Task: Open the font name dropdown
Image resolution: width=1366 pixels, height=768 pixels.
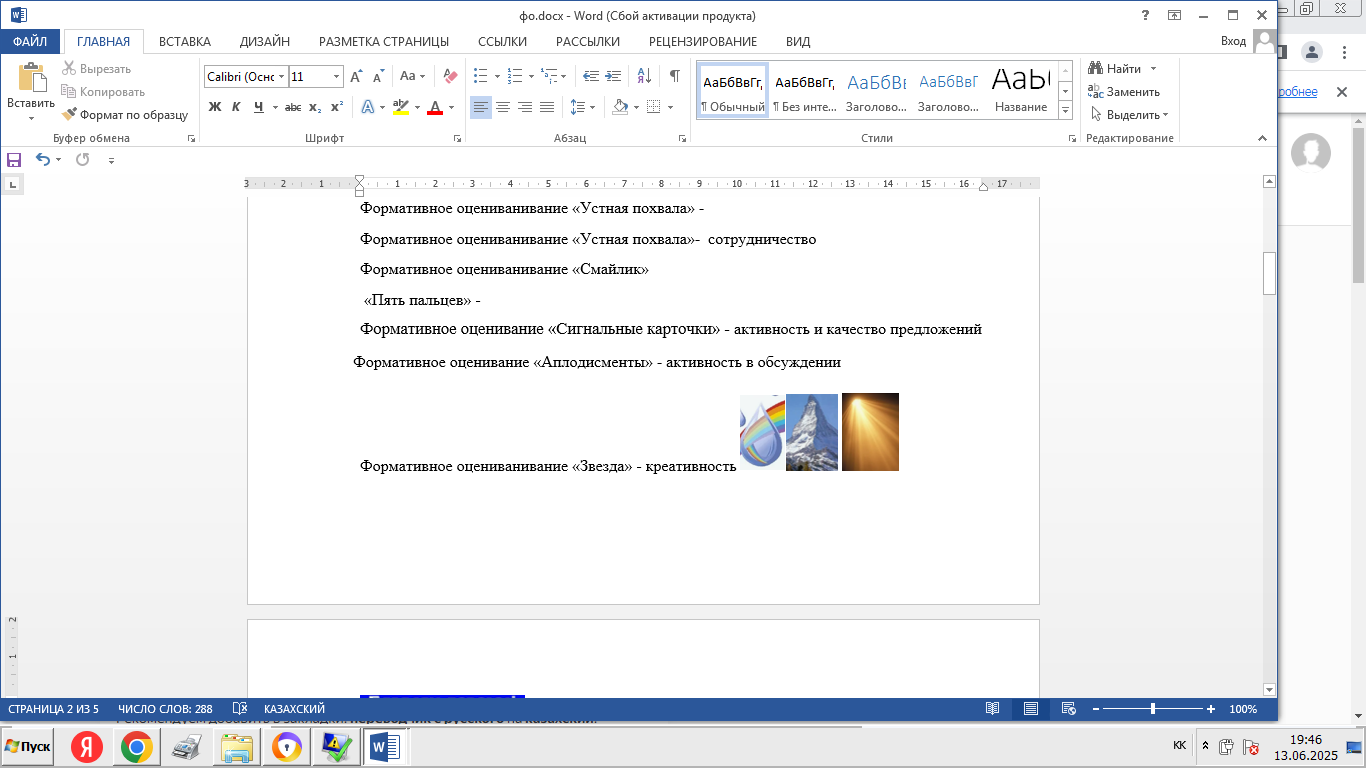Action: coord(282,76)
